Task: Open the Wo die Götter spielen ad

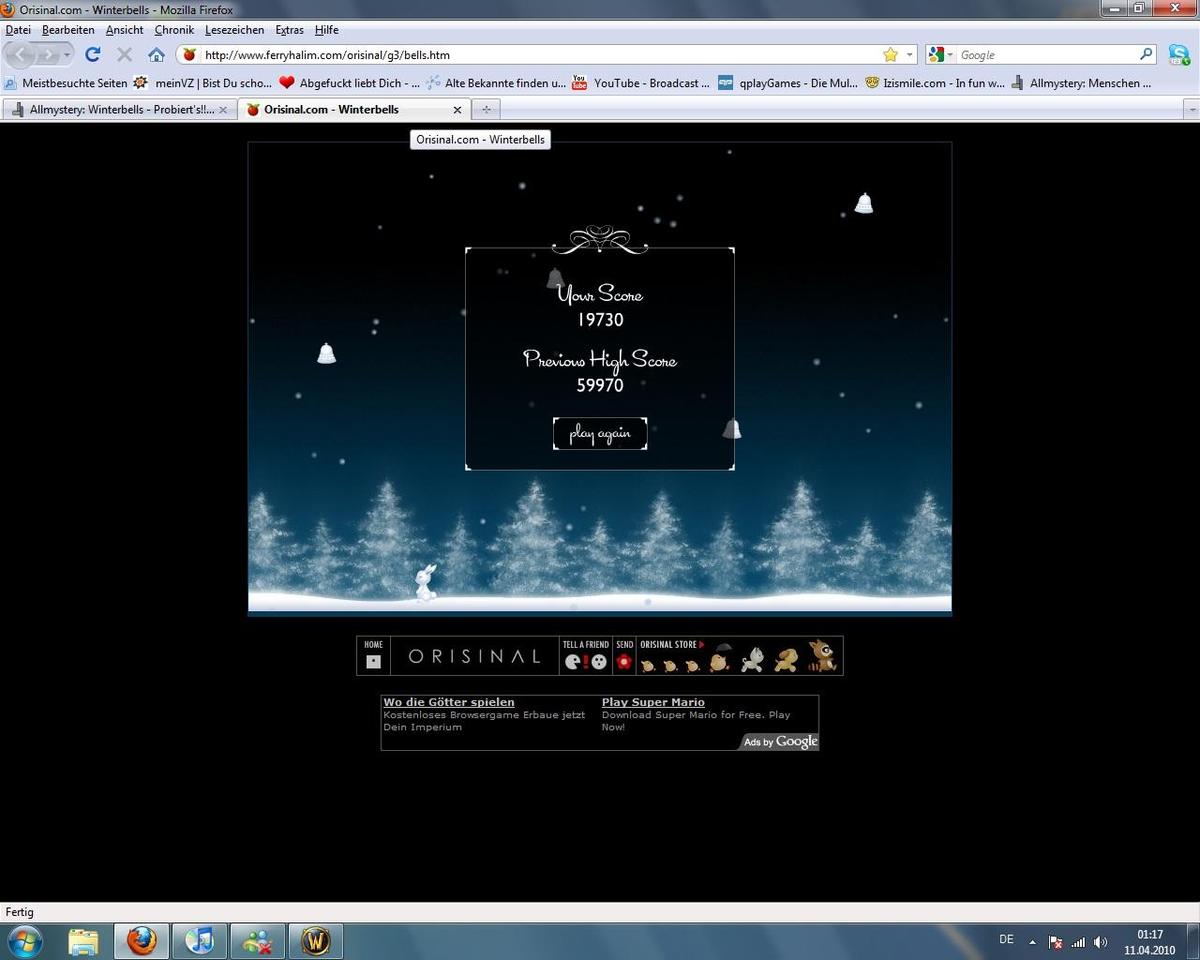Action: pyautogui.click(x=449, y=702)
